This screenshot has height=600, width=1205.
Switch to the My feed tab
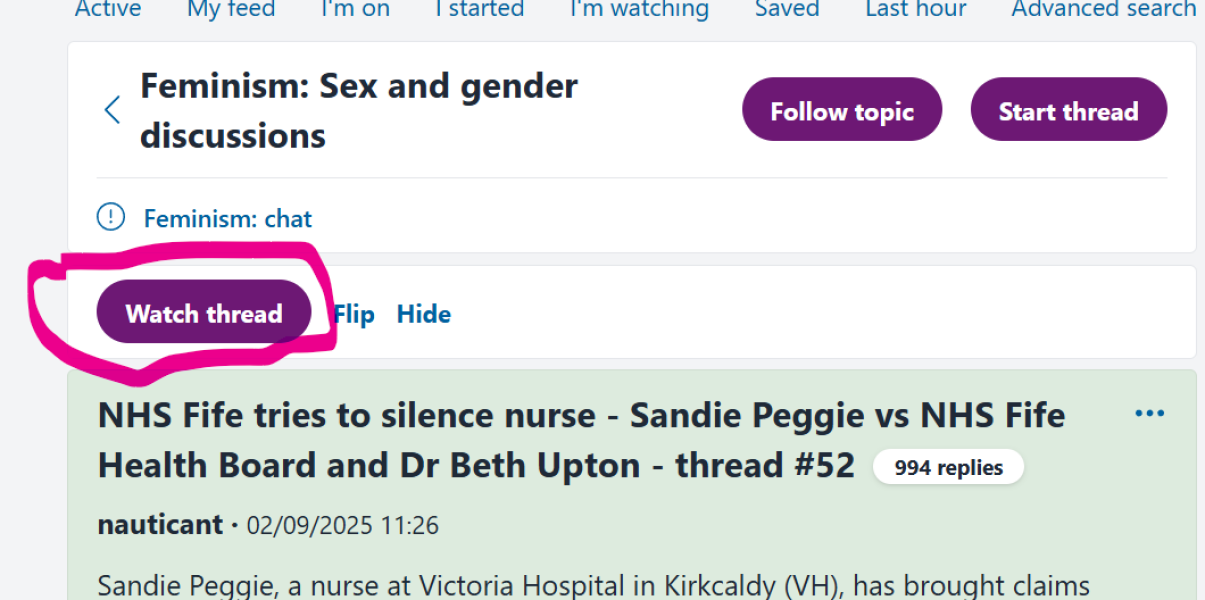tap(230, 10)
